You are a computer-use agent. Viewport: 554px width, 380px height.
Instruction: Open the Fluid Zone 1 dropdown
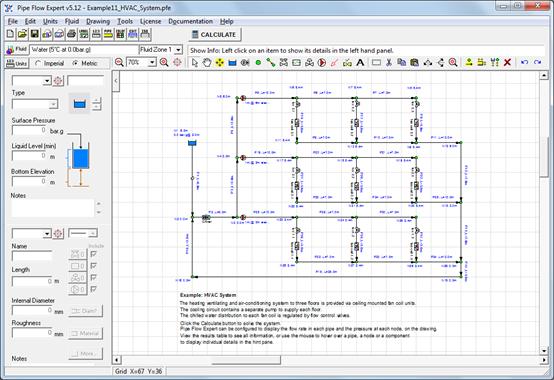pos(178,50)
